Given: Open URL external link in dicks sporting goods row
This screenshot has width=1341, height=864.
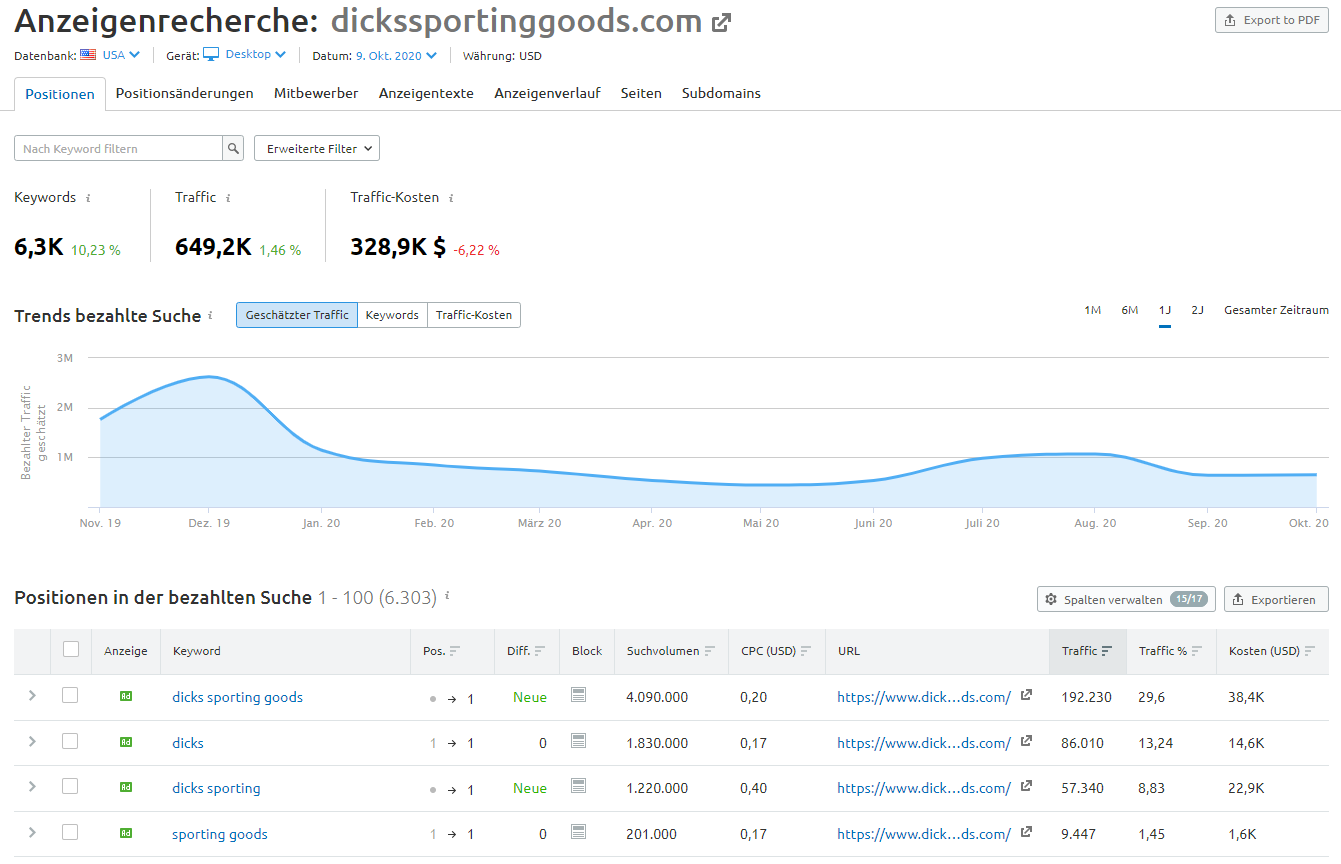Looking at the screenshot, I should 1026,696.
